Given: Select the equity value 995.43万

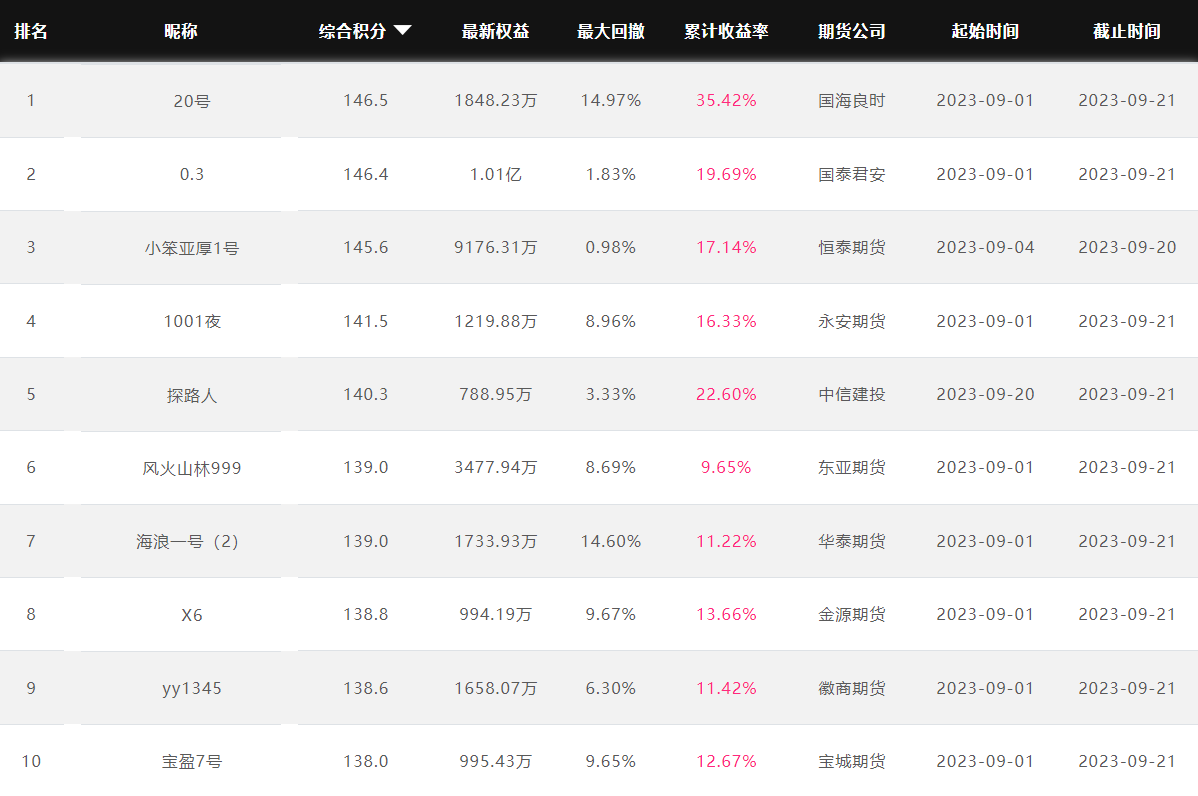Looking at the screenshot, I should (496, 762).
